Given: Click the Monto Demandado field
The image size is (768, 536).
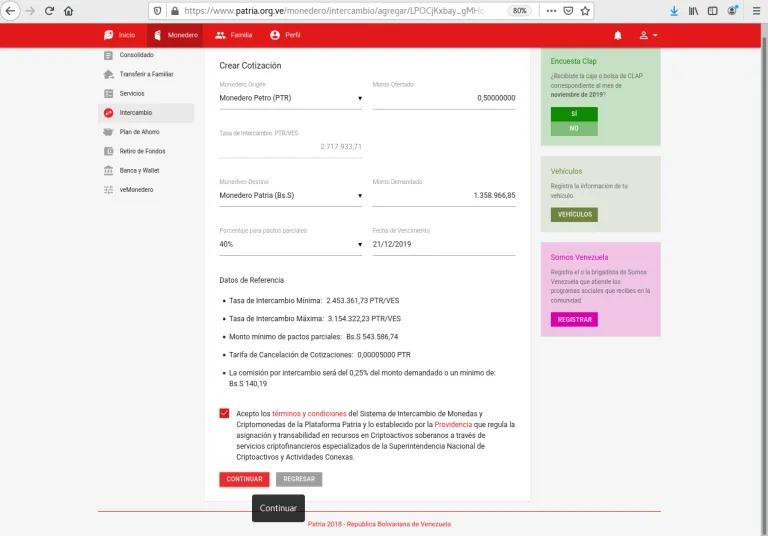Looking at the screenshot, I should click(x=444, y=195).
